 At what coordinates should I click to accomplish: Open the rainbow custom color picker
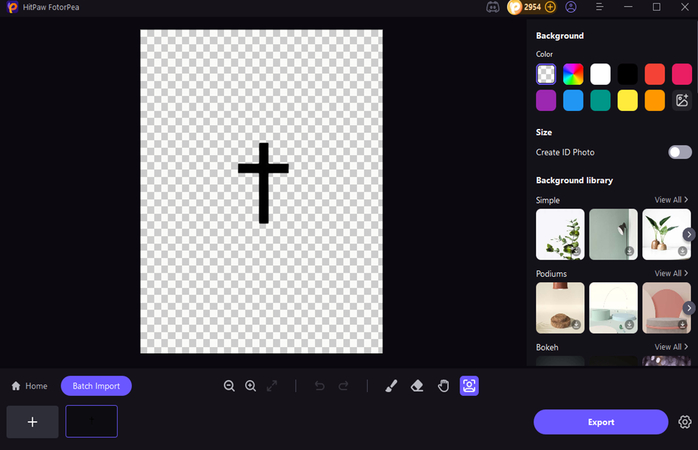pyautogui.click(x=573, y=74)
